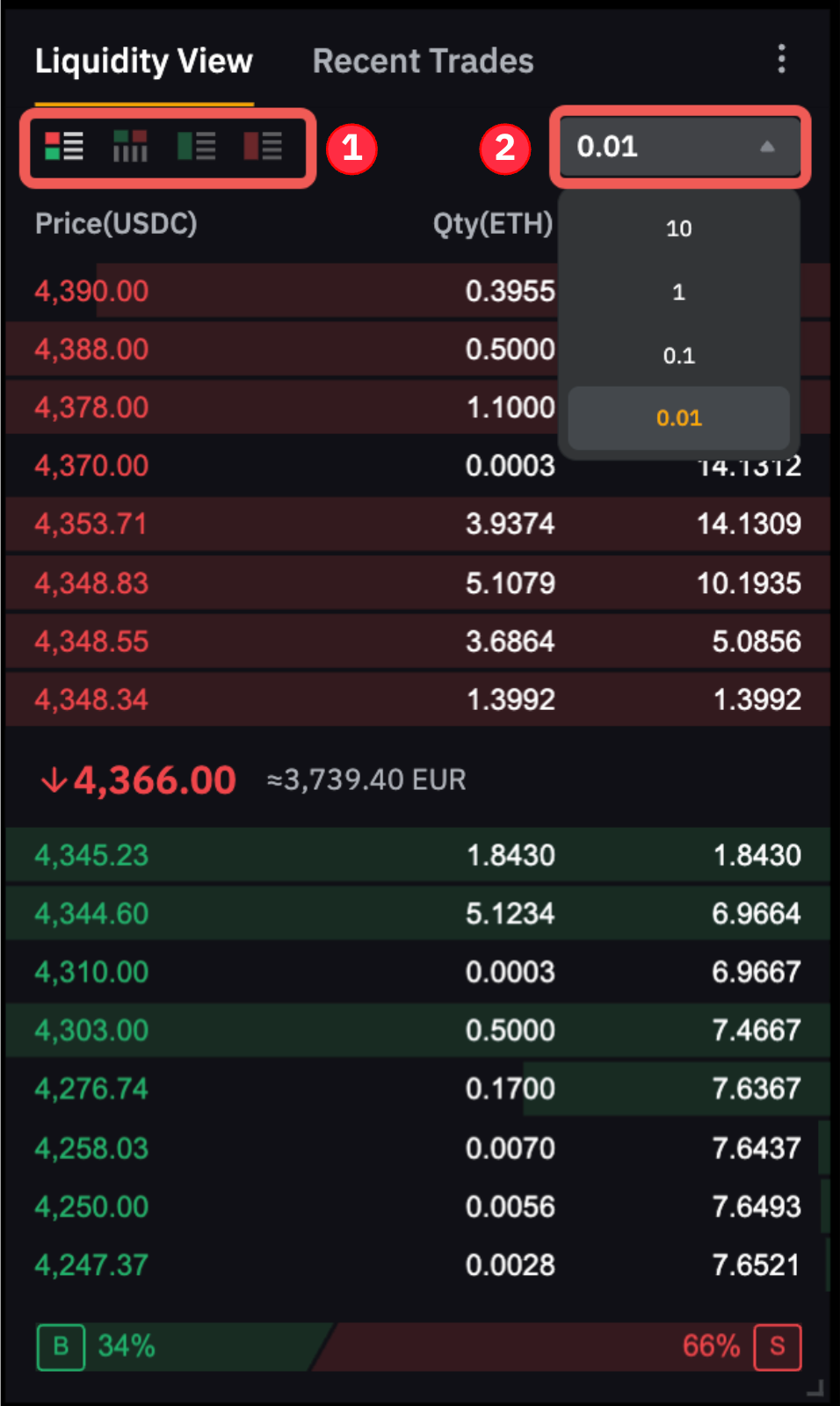
Task: Click the 66% sell ratio bar
Action: (x=562, y=1346)
